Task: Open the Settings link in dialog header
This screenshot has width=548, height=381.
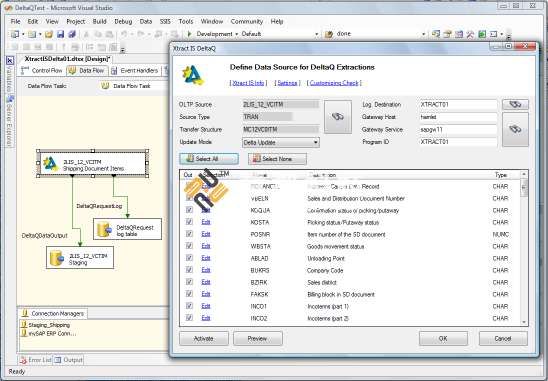Action: pos(287,83)
